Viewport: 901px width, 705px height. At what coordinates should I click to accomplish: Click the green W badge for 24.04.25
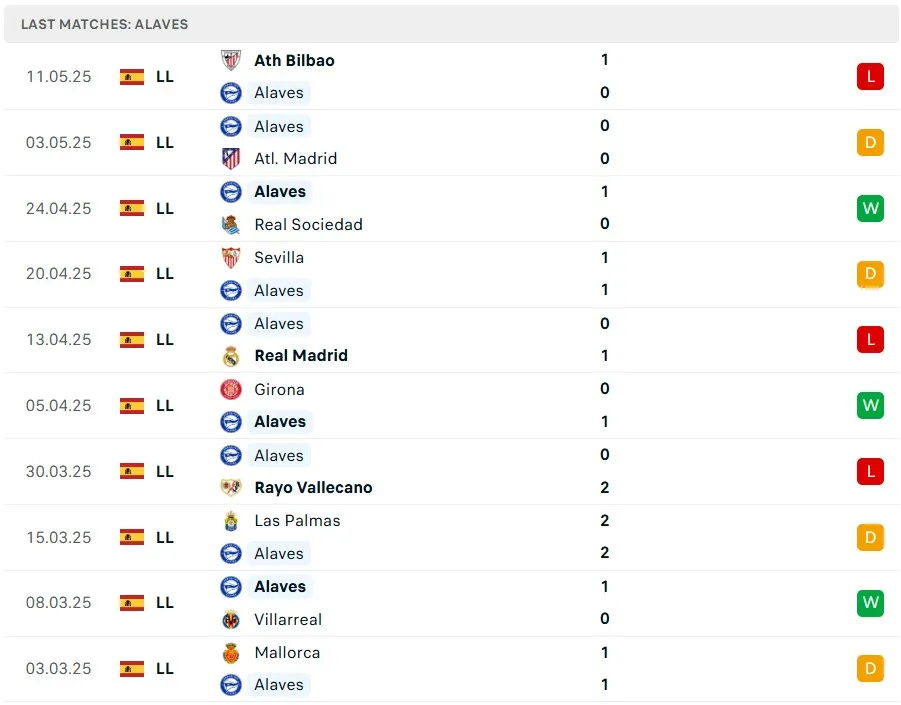coord(870,208)
